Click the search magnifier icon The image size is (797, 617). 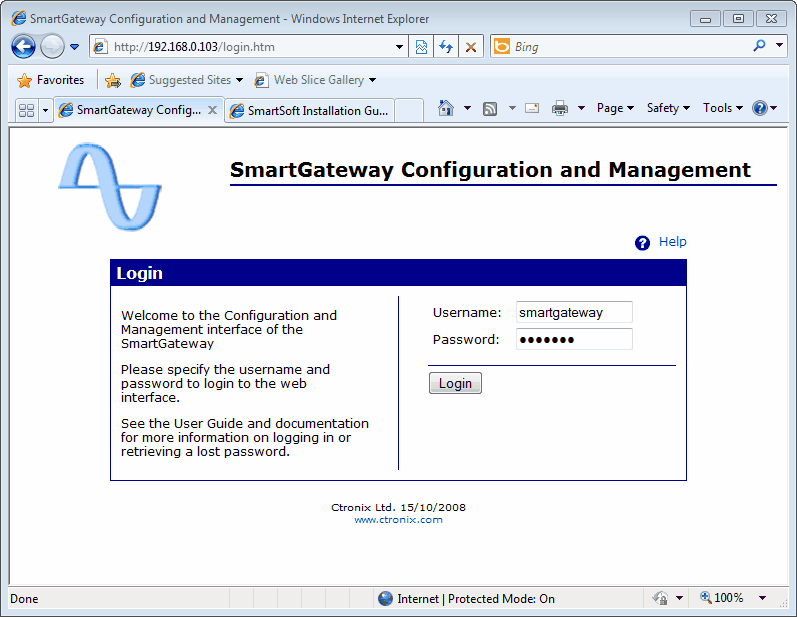pos(759,46)
